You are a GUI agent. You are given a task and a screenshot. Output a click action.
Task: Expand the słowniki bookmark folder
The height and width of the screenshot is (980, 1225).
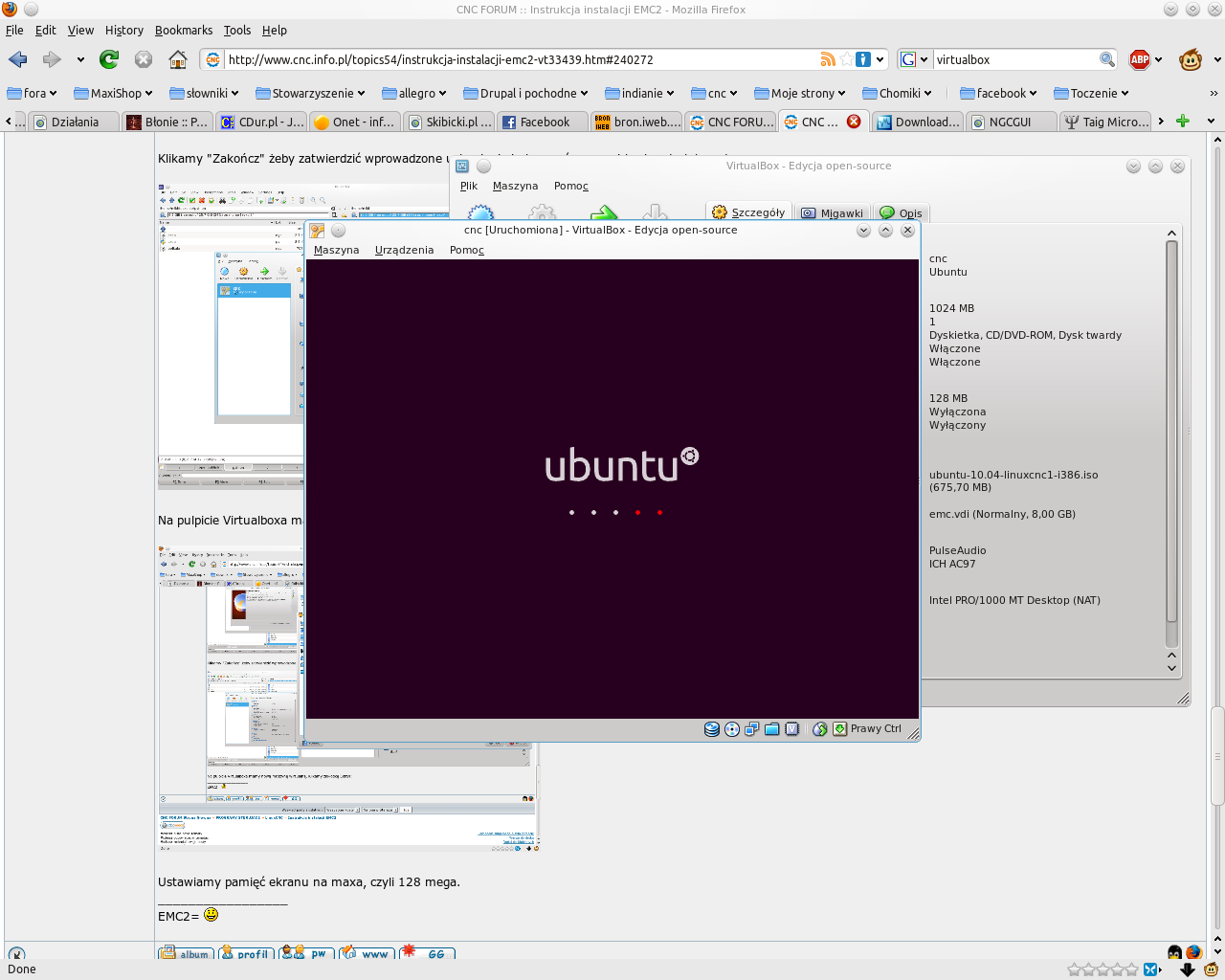coord(204,93)
